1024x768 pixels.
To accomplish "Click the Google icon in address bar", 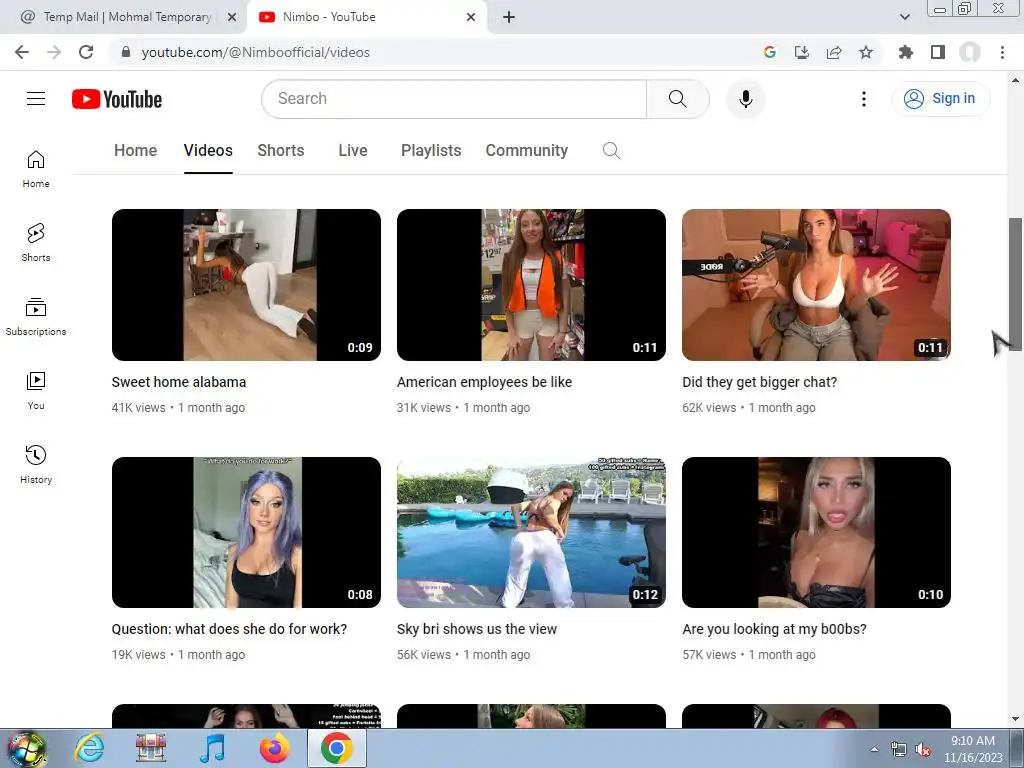I will [770, 52].
